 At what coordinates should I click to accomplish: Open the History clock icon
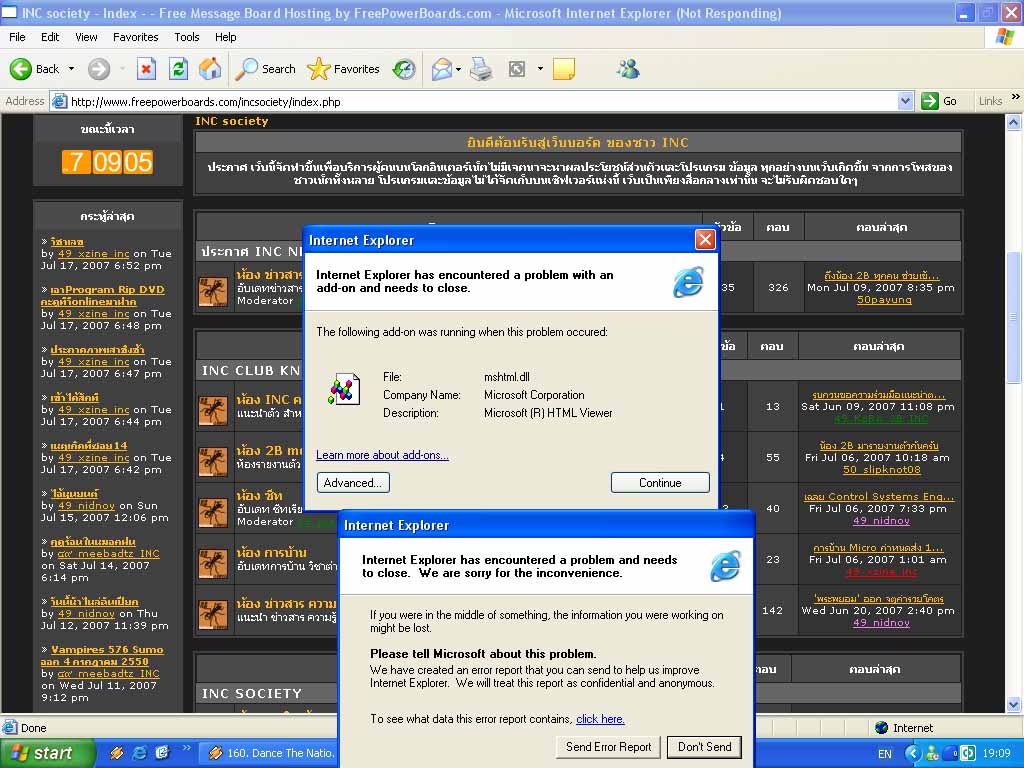(404, 69)
